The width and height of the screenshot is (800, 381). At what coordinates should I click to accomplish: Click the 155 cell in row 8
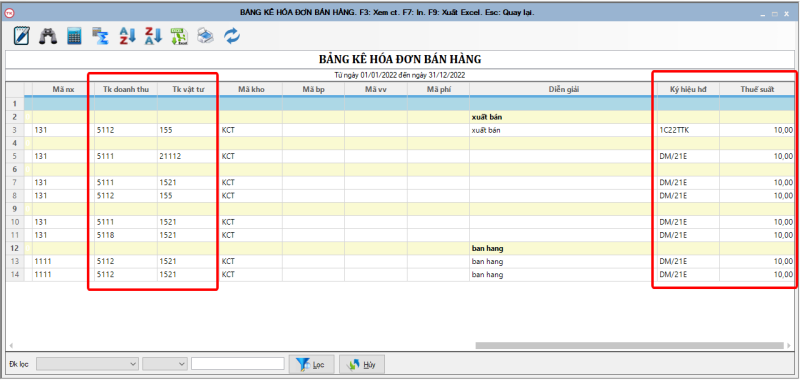pyautogui.click(x=188, y=196)
